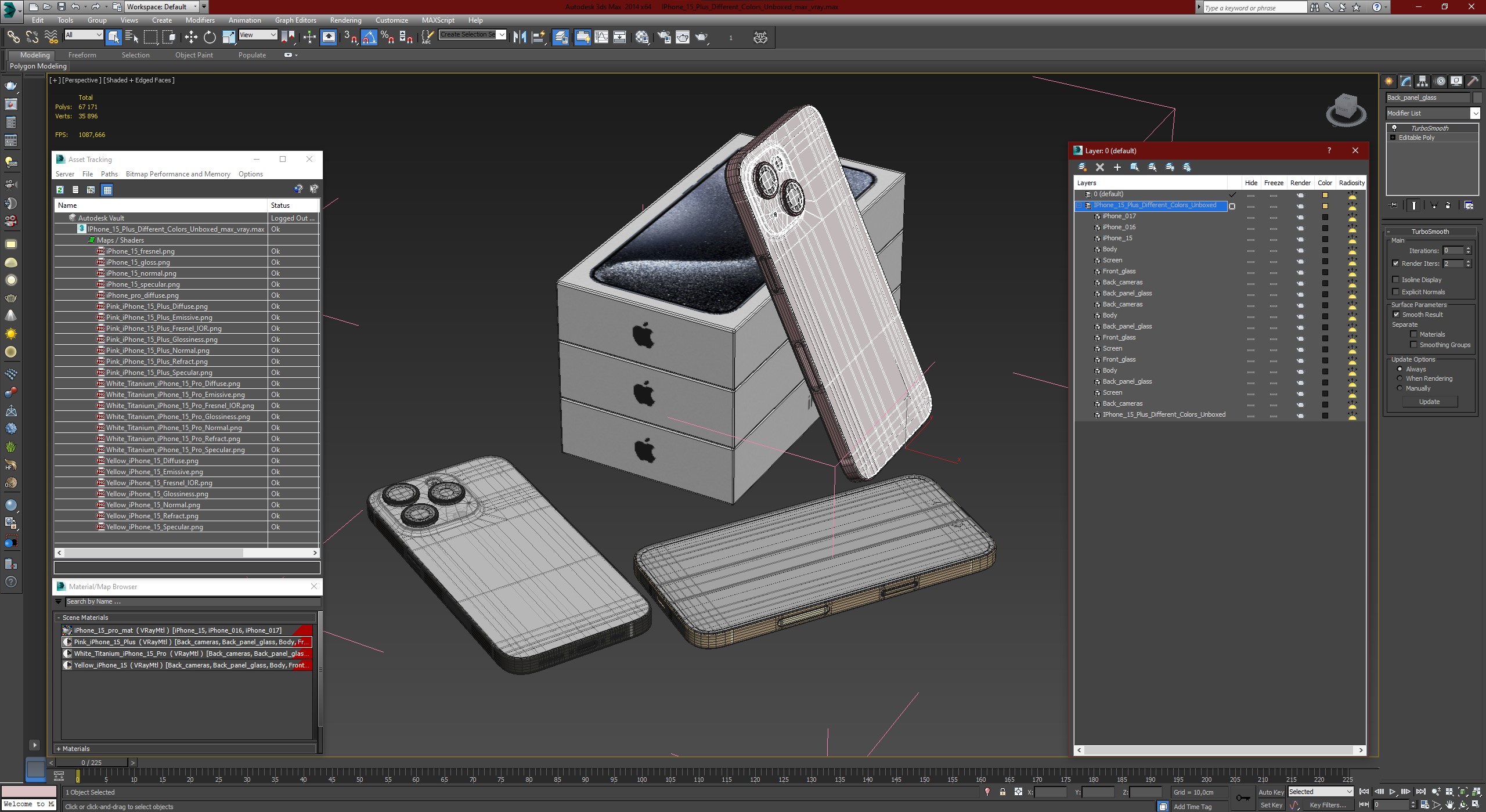Switch to the Object Paint ribbon tab

click(x=194, y=55)
